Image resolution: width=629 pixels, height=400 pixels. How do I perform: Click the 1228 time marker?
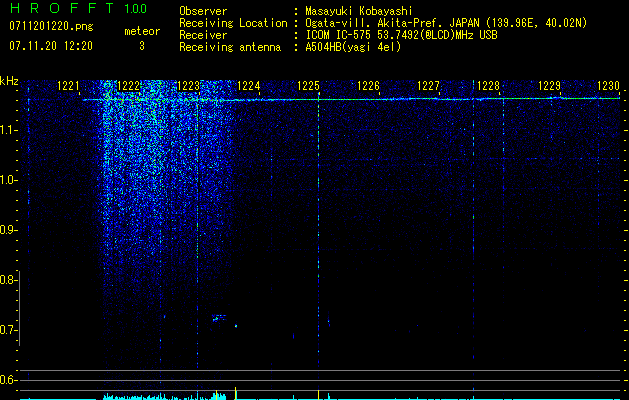[x=489, y=86]
